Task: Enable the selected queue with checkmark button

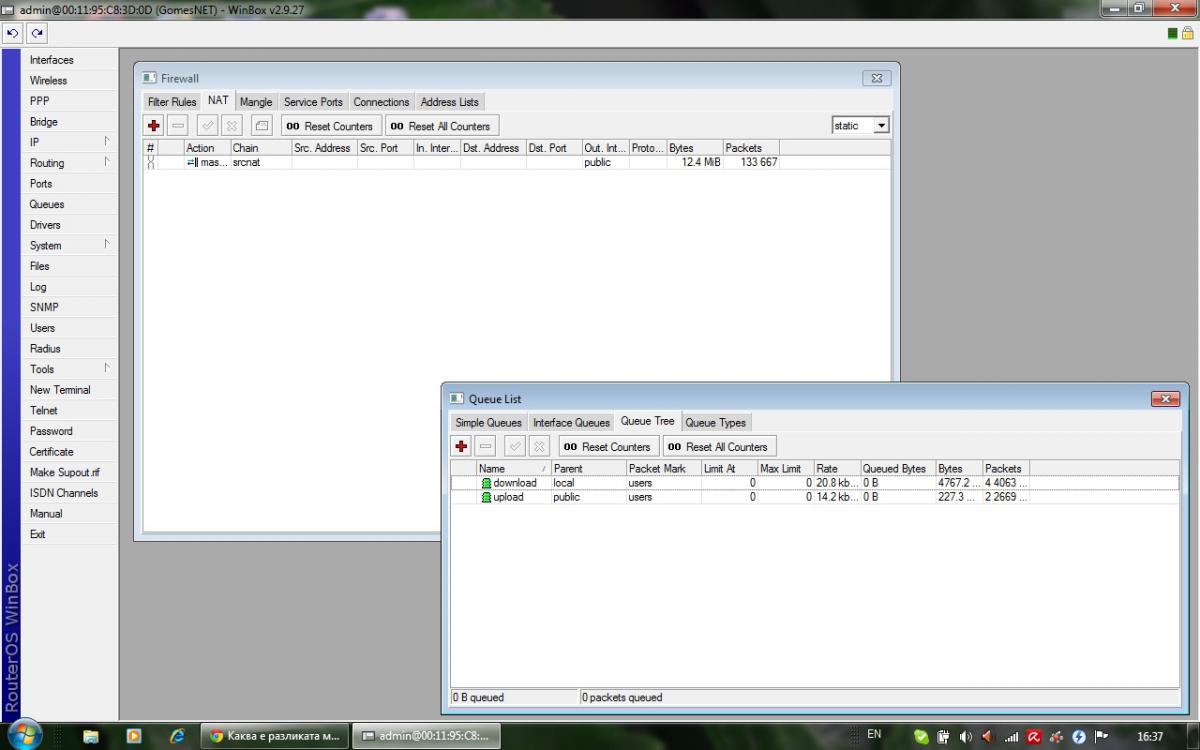Action: click(x=514, y=447)
